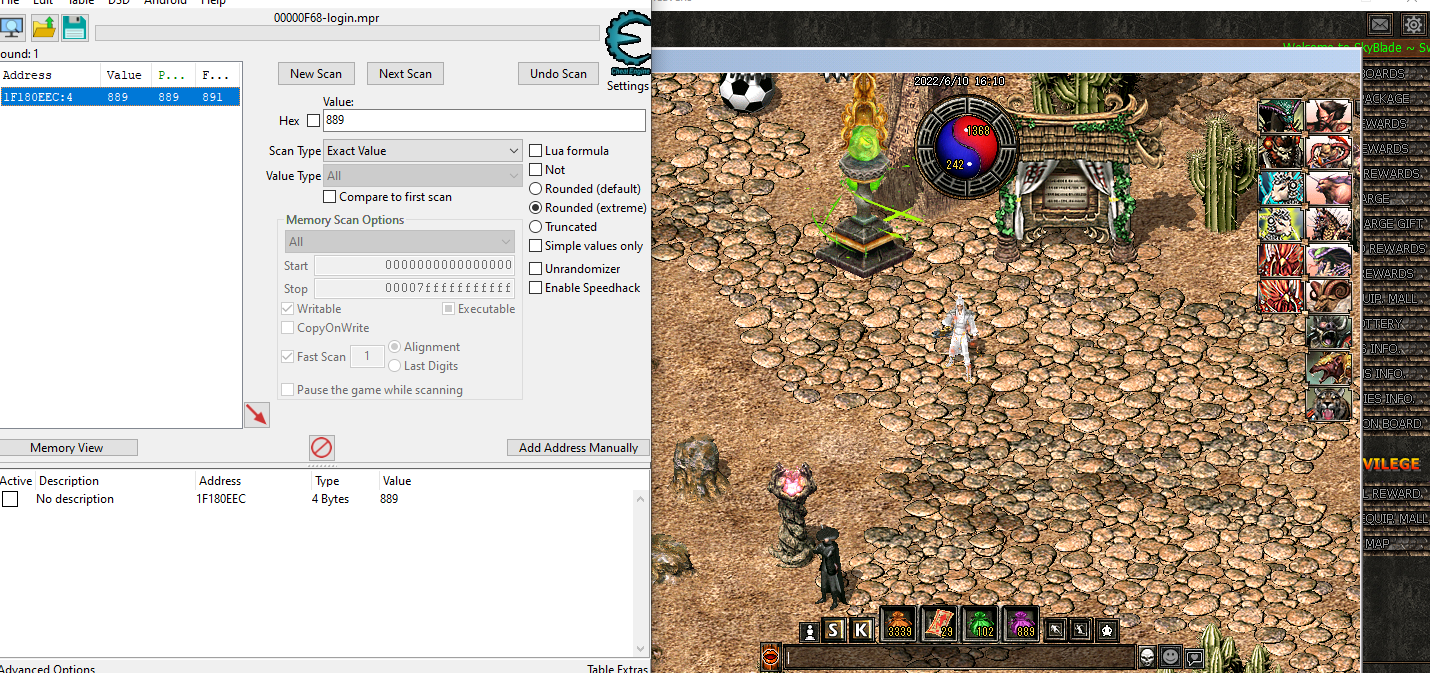Click the address table scrollbar down arrow

click(641, 648)
